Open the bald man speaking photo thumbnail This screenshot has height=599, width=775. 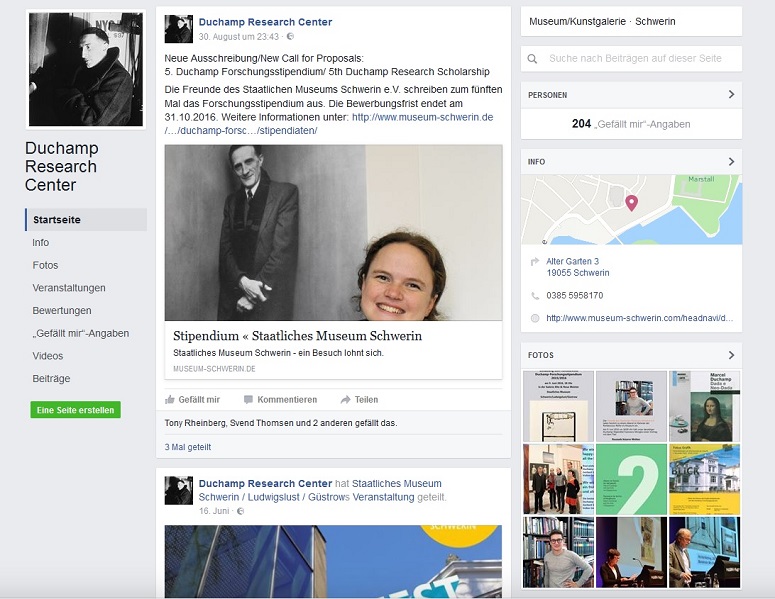pos(705,553)
